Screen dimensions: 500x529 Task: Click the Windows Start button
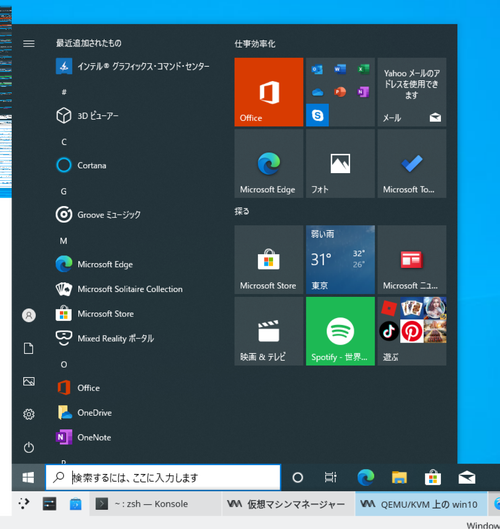pyautogui.click(x=28, y=477)
